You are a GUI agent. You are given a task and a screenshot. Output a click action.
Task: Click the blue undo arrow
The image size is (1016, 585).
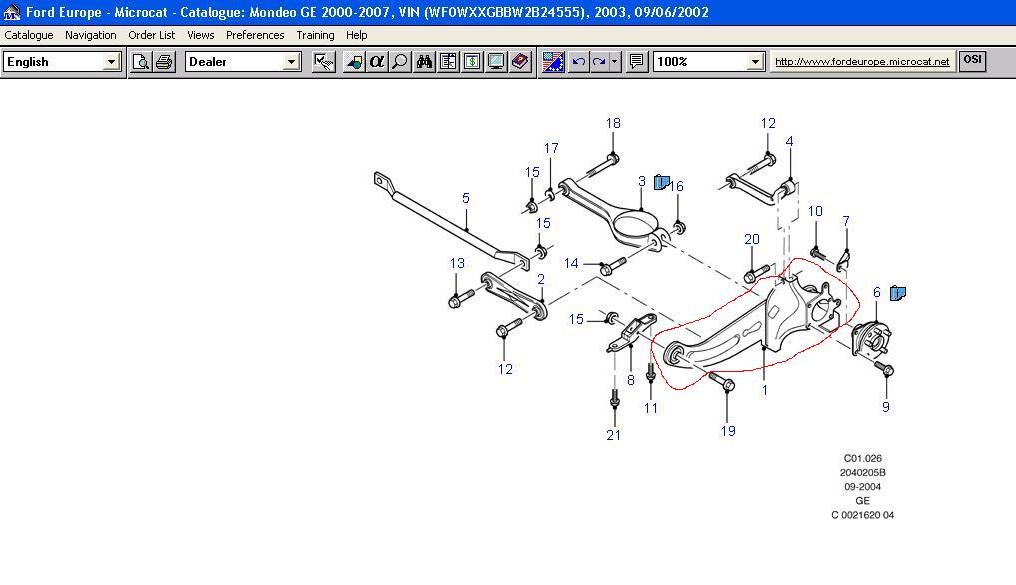tap(578, 62)
